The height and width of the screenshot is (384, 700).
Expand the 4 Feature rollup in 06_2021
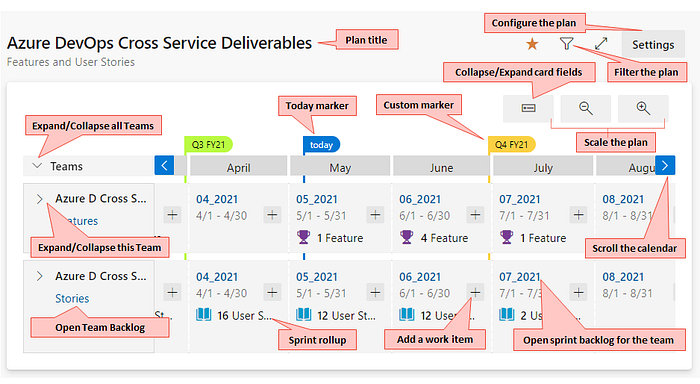(x=433, y=238)
